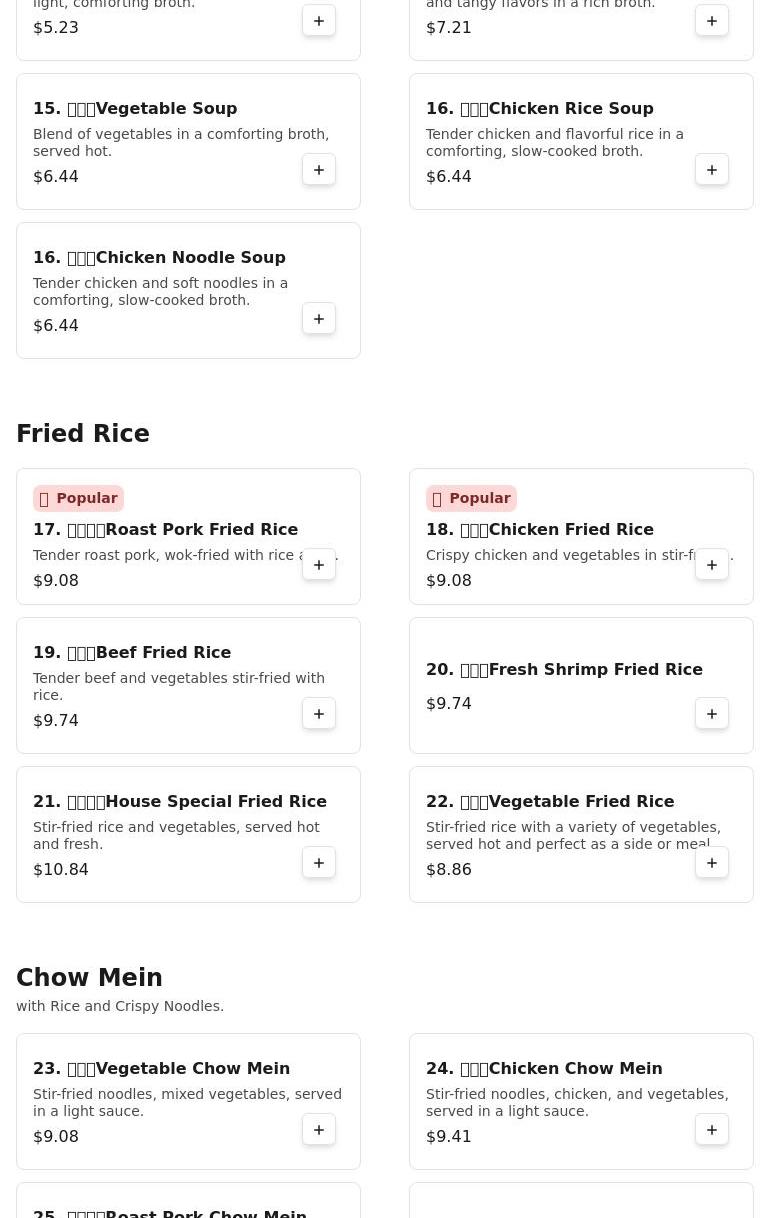Add Vegetable Chow Mein using plus icon
This screenshot has width=770, height=1218.
(x=319, y=1130)
